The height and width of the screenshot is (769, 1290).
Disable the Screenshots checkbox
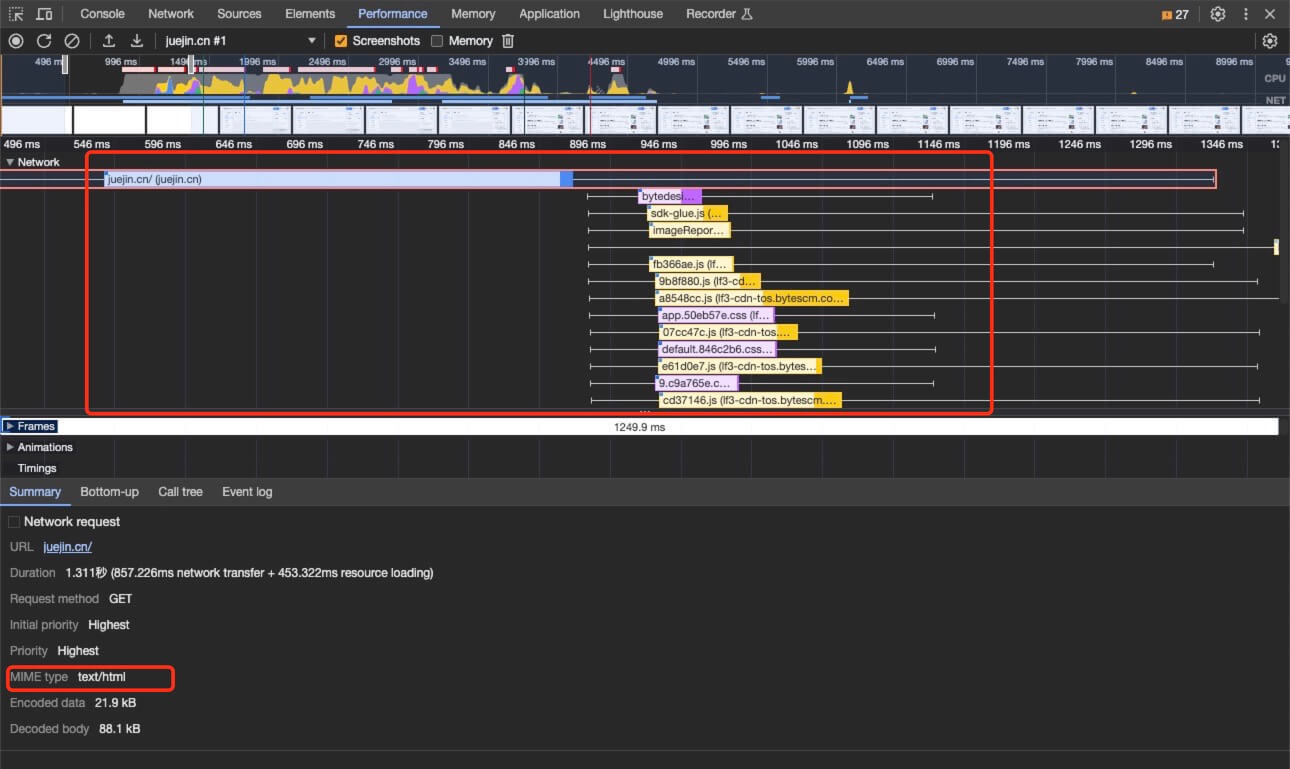[341, 41]
